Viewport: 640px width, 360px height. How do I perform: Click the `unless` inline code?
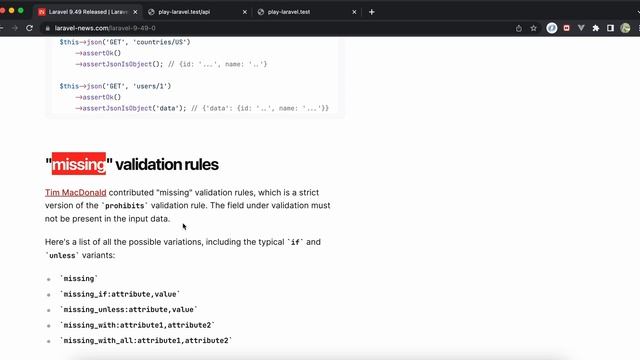(62, 256)
